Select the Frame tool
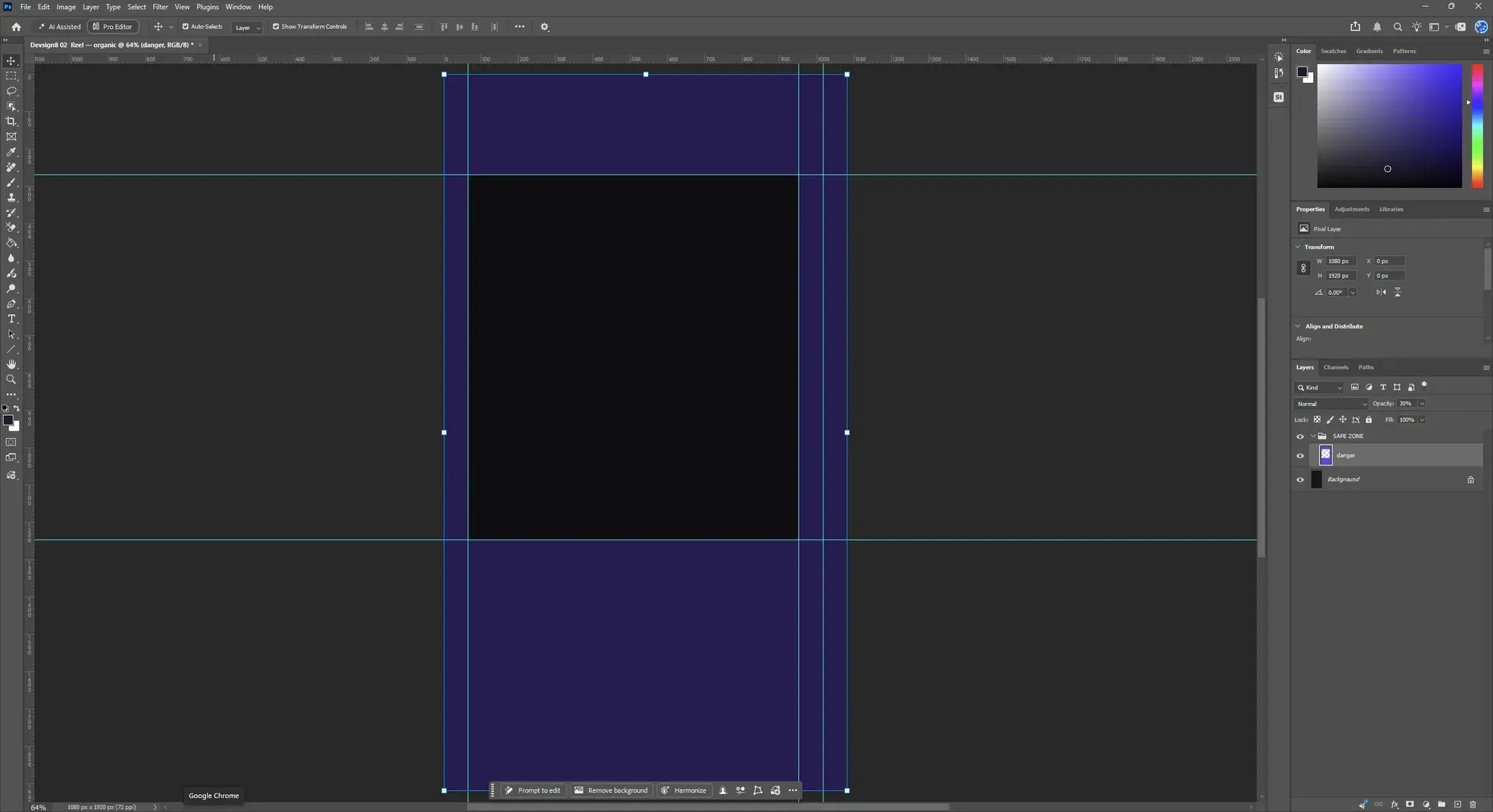Image resolution: width=1493 pixels, height=812 pixels. click(11, 137)
